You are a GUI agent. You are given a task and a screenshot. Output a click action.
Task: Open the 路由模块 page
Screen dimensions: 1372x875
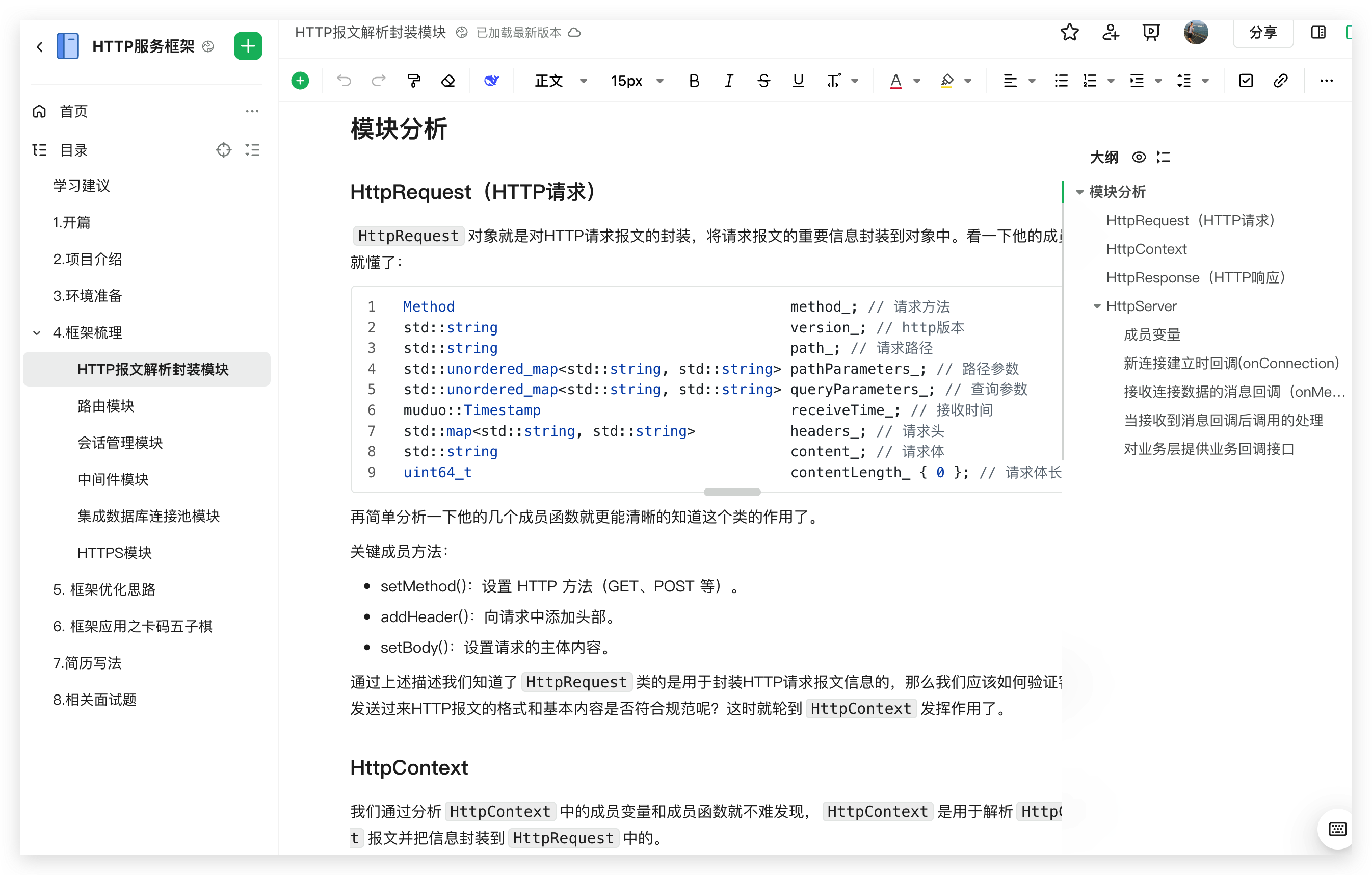click(106, 406)
